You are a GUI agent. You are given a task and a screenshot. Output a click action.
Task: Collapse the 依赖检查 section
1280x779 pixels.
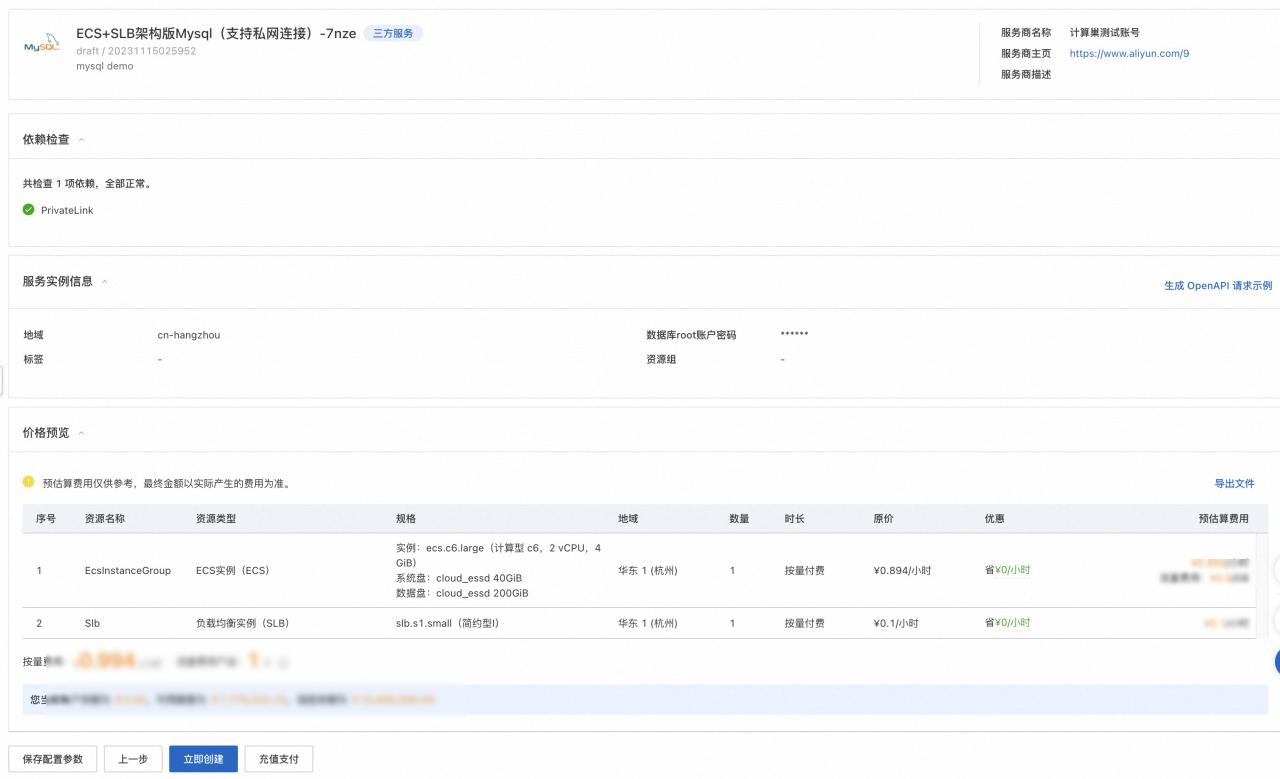81,140
